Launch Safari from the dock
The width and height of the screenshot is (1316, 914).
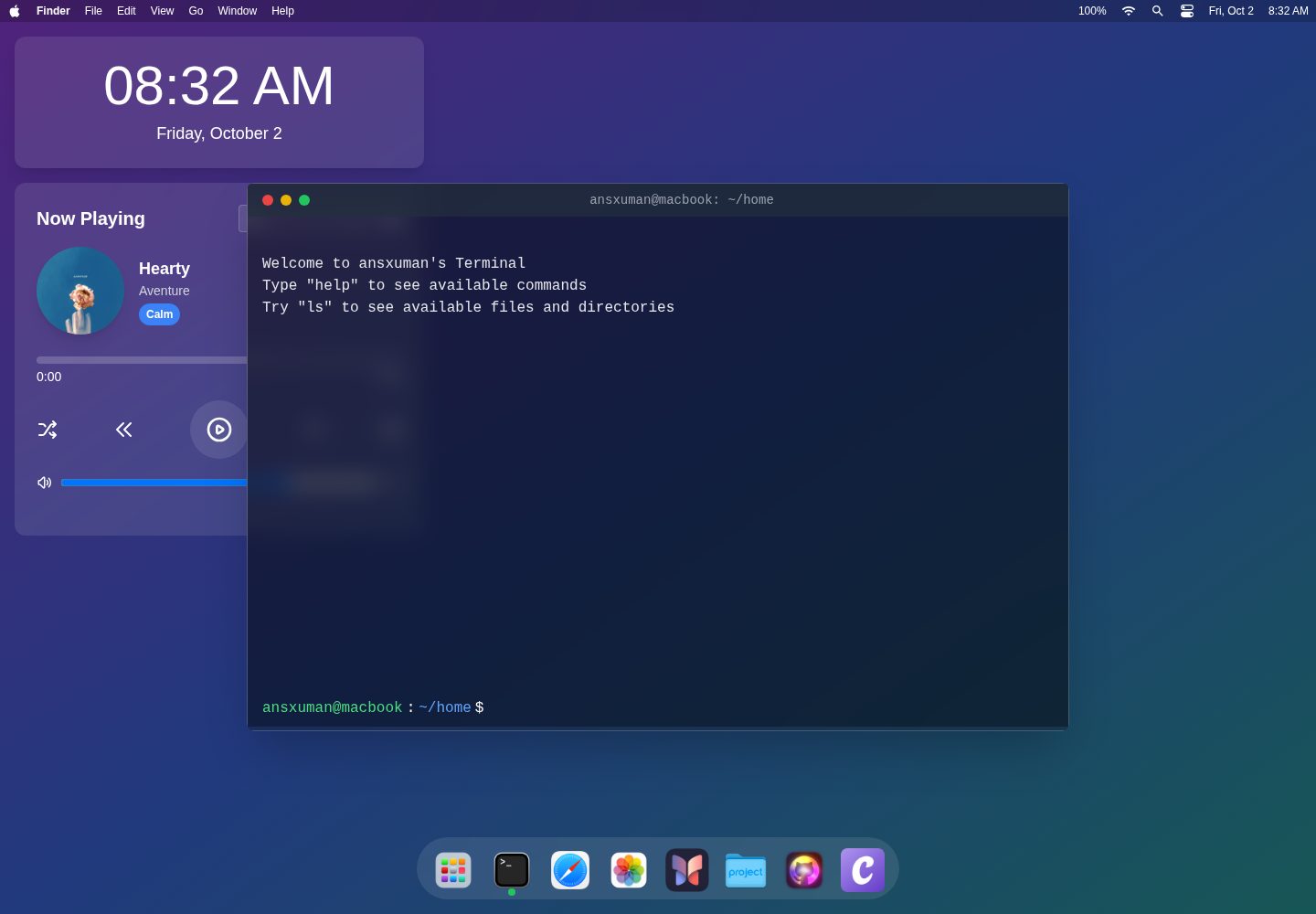[x=570, y=870]
